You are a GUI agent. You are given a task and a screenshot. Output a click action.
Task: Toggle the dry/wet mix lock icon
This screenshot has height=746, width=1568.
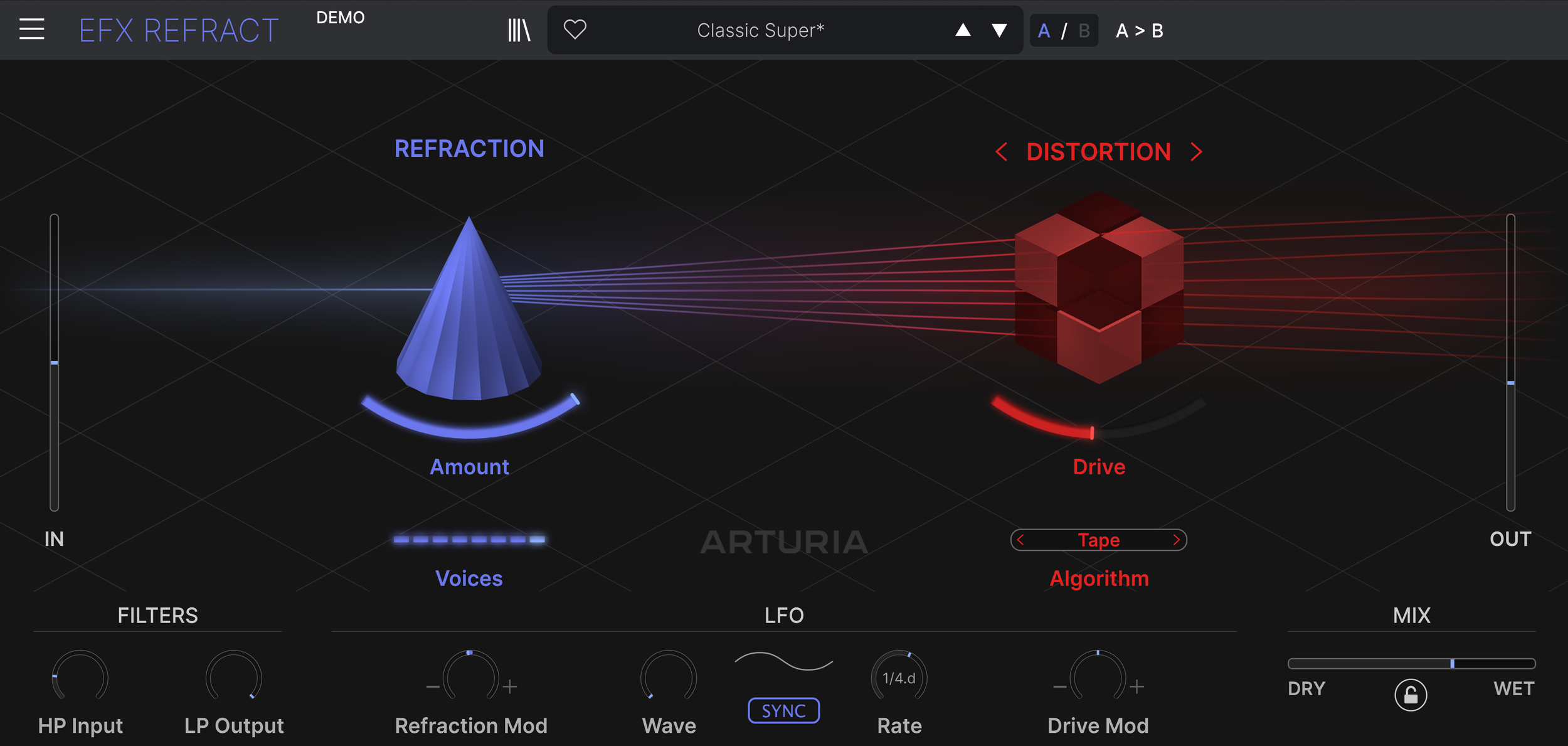tap(1411, 695)
